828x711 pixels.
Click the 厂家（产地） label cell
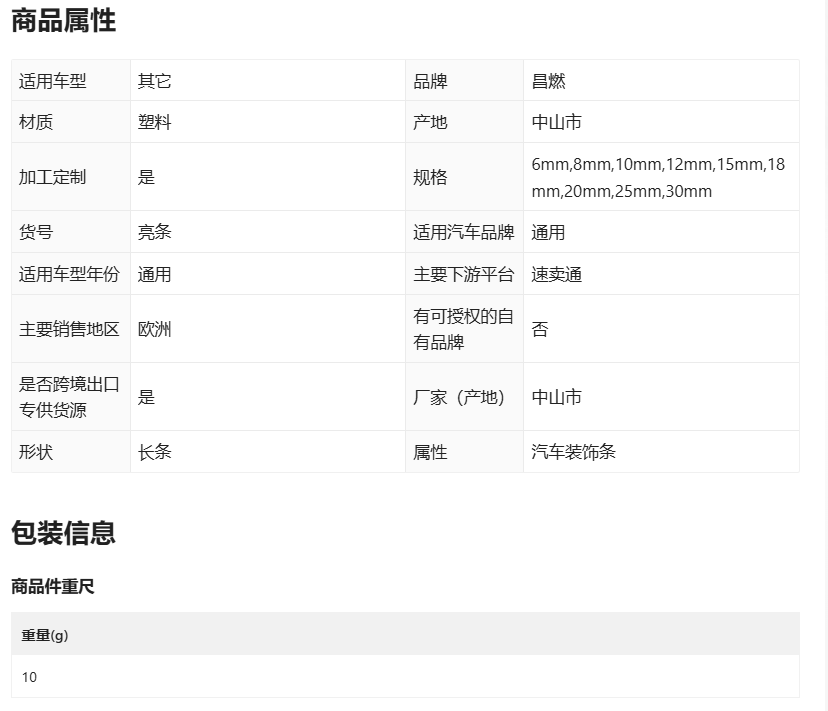pos(464,397)
